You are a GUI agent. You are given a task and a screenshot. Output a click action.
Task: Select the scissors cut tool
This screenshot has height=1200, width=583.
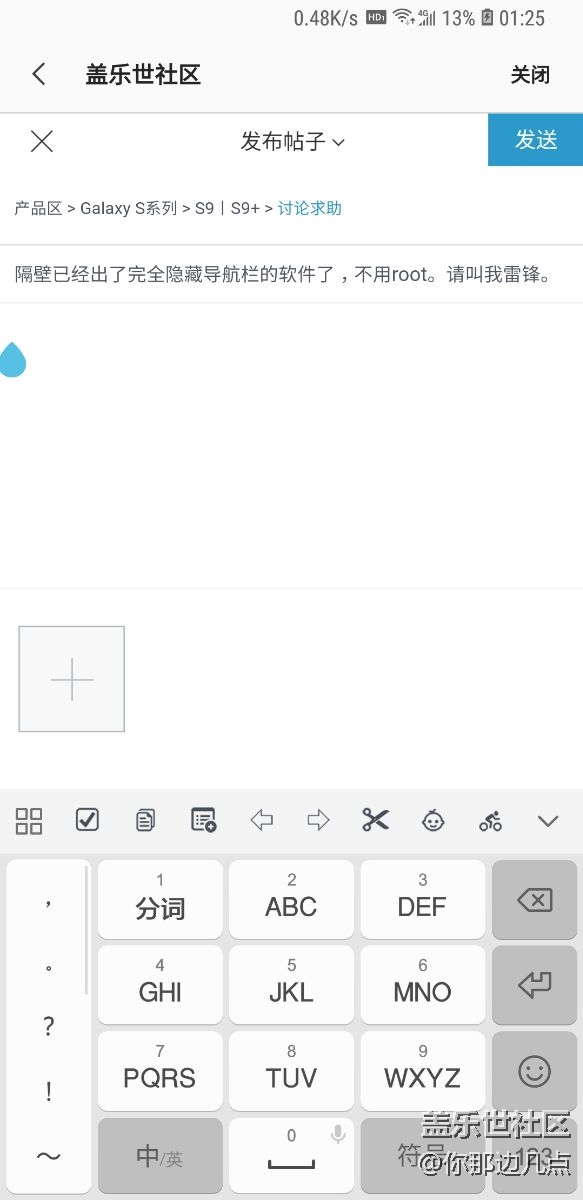click(375, 821)
